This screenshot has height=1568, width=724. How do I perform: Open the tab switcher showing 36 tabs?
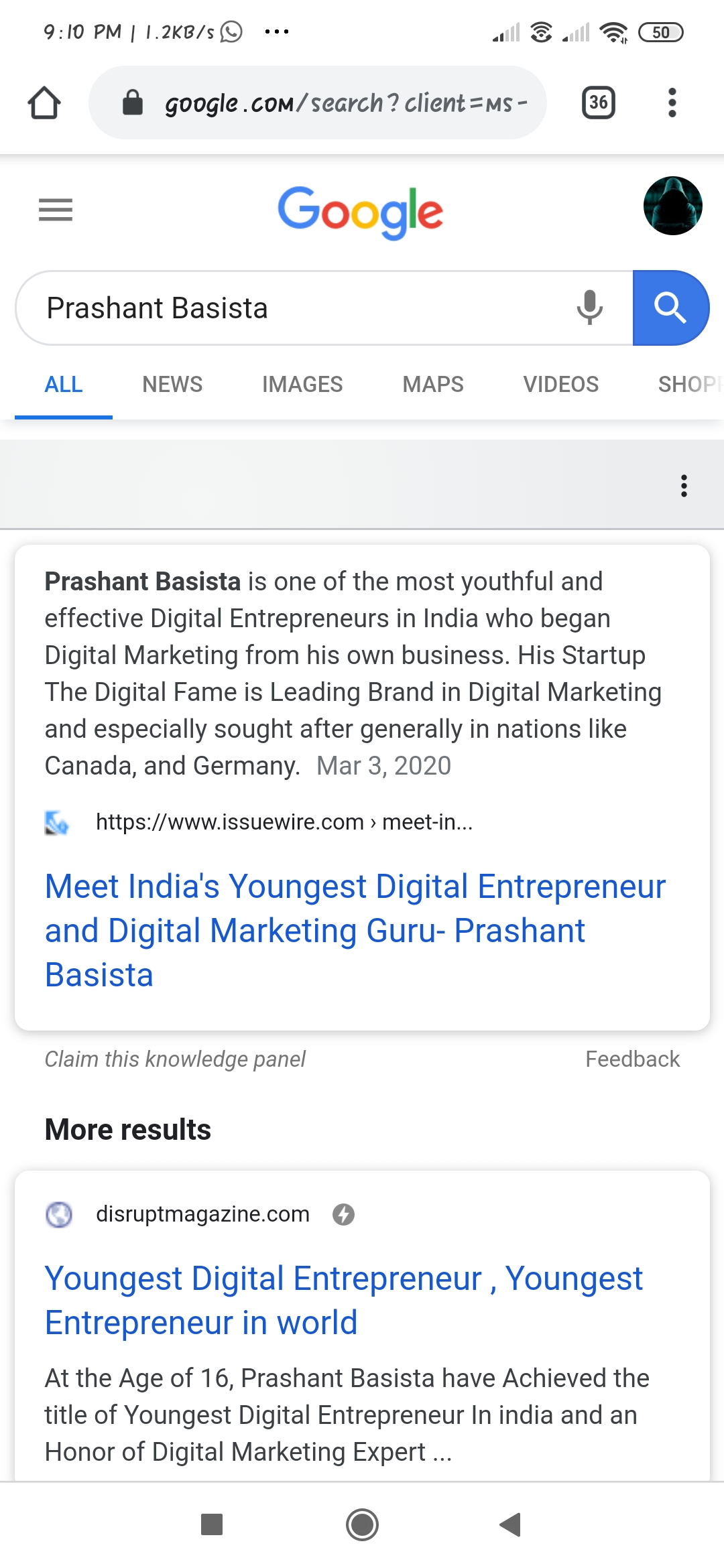(x=598, y=103)
